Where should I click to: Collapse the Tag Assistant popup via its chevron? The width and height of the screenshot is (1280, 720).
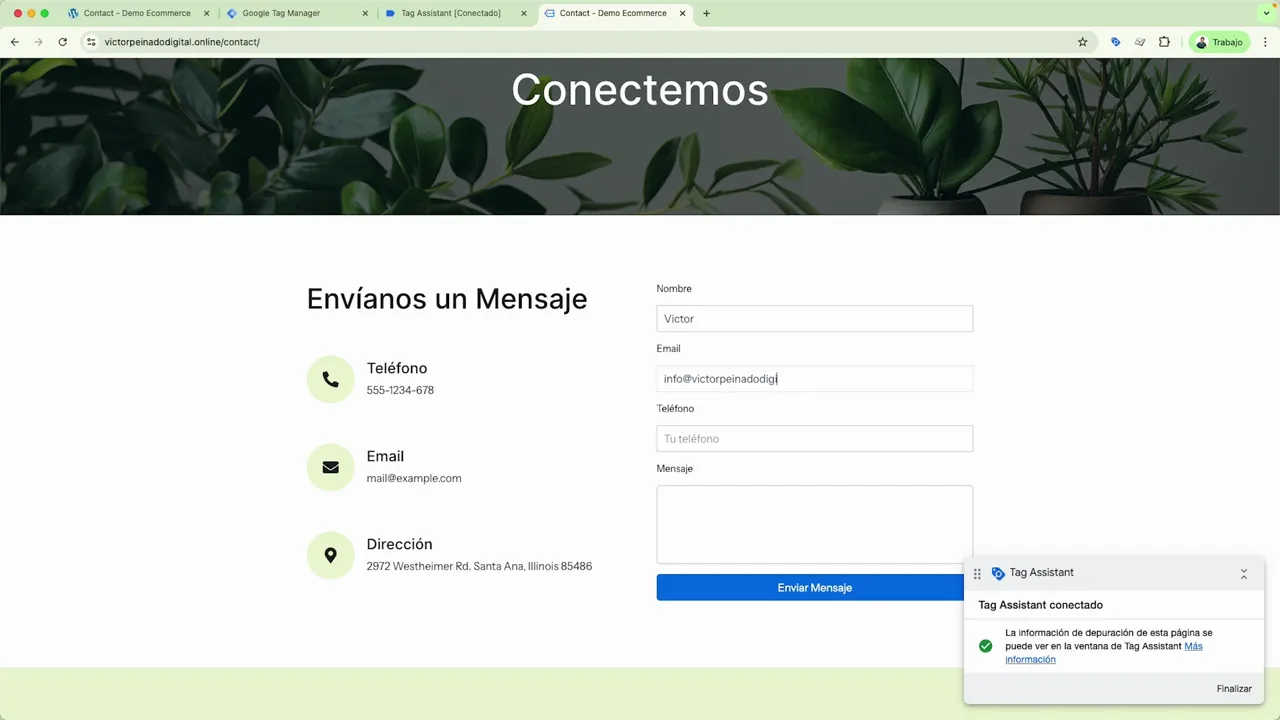[x=1243, y=573]
